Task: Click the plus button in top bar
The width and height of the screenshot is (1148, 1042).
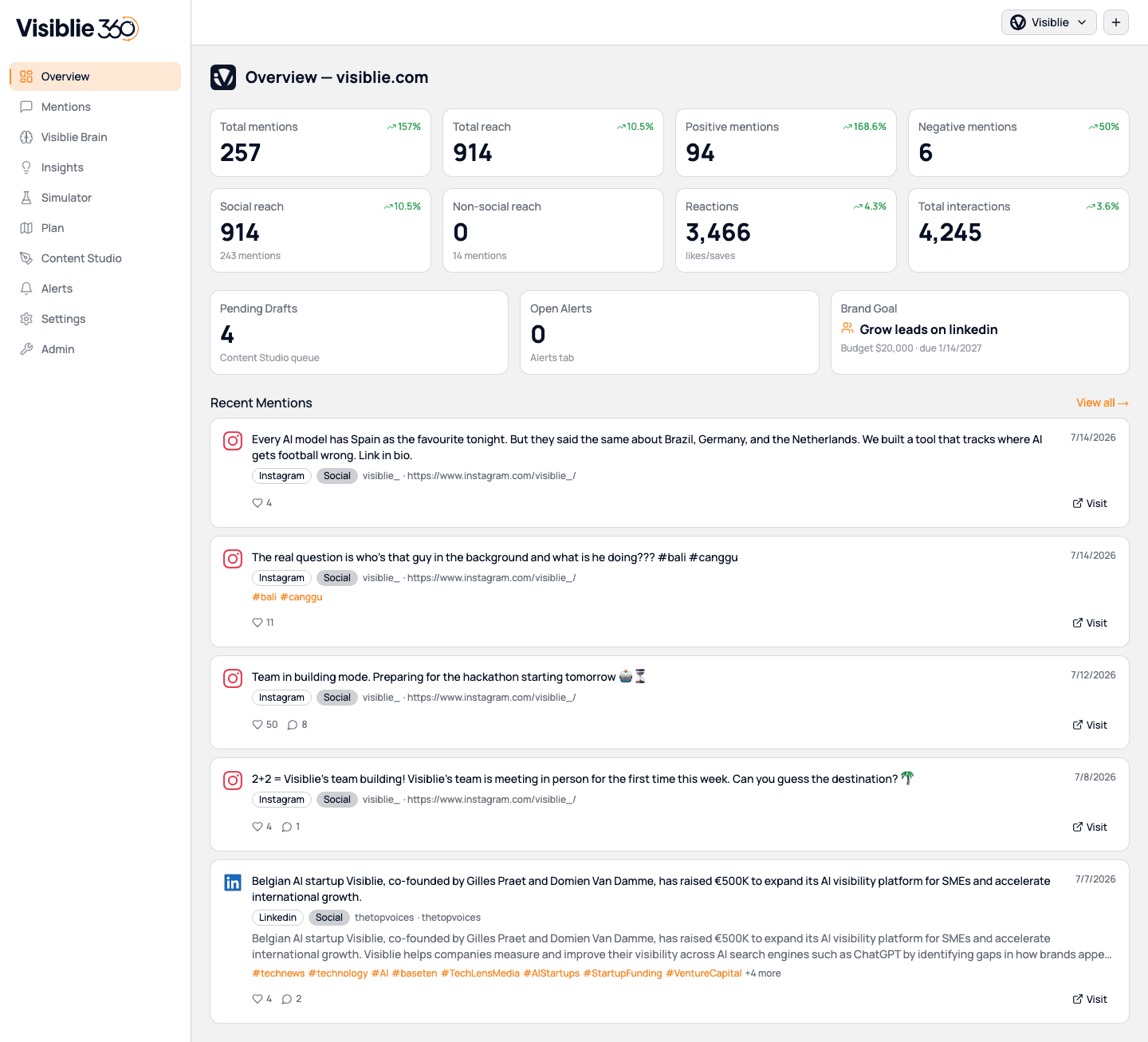Action: click(1116, 22)
